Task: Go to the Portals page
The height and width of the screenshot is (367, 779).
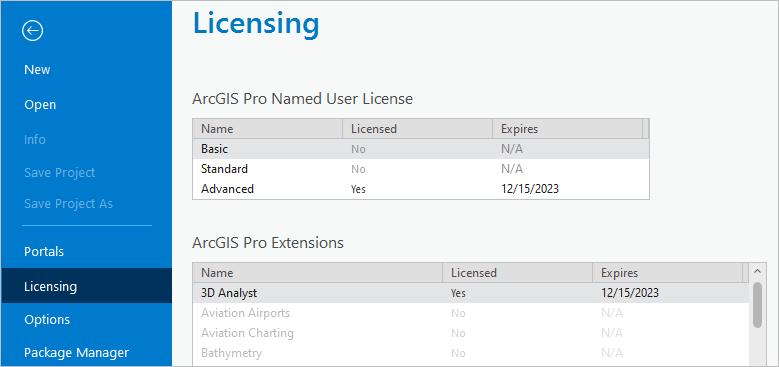Action: click(44, 251)
